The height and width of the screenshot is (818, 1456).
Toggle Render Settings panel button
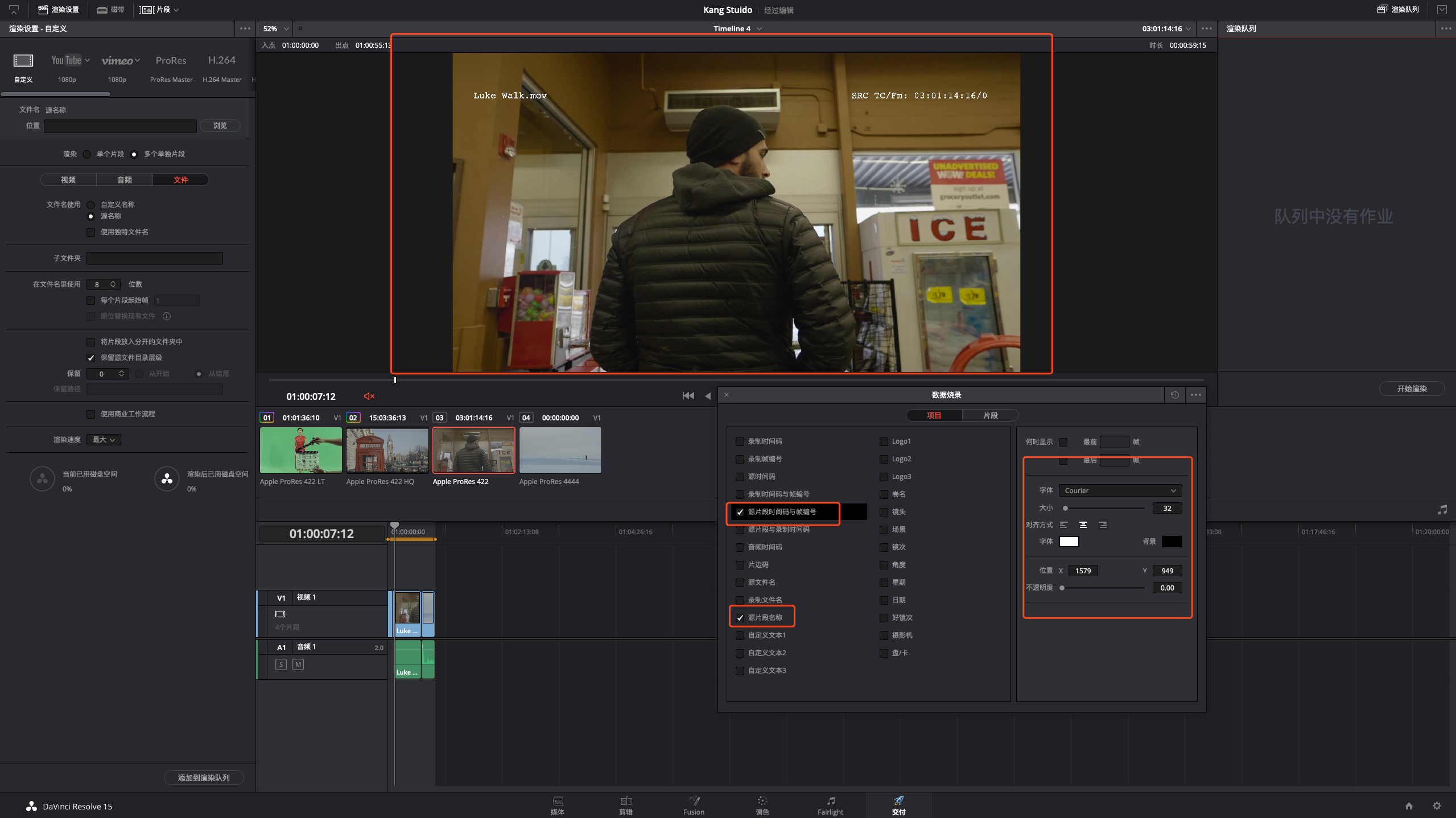[59, 10]
